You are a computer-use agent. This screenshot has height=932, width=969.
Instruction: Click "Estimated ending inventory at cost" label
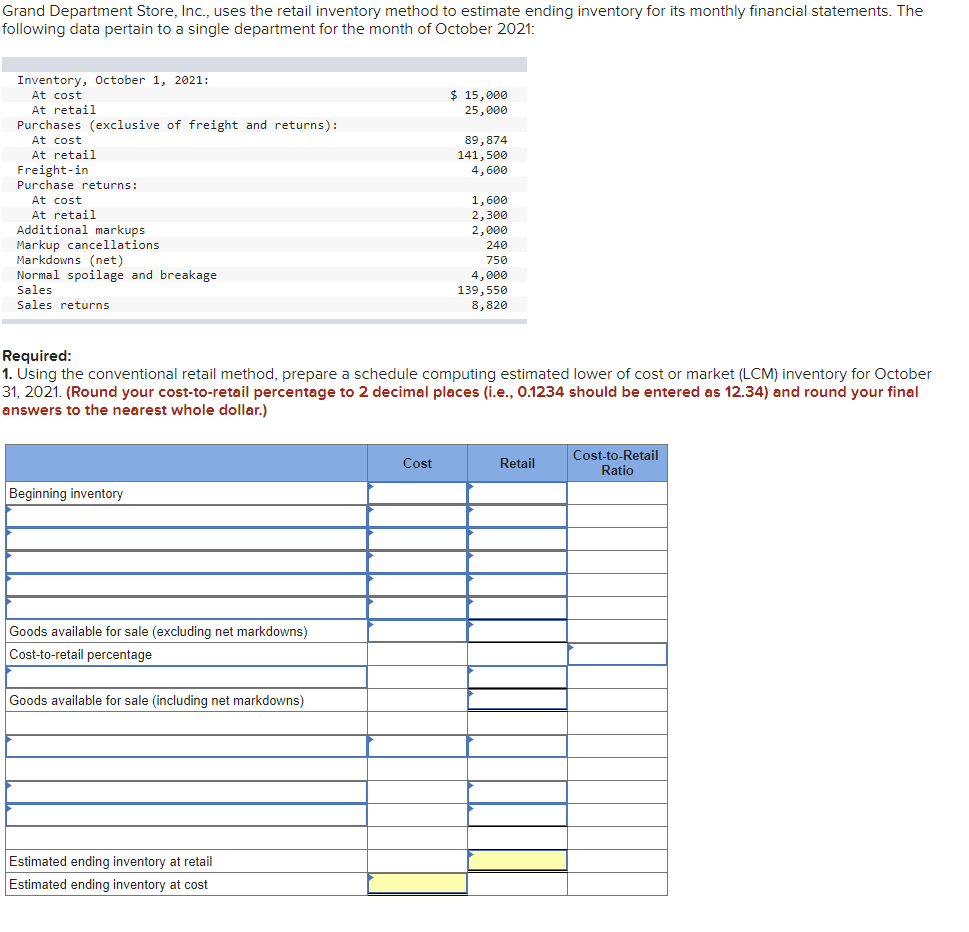point(108,884)
